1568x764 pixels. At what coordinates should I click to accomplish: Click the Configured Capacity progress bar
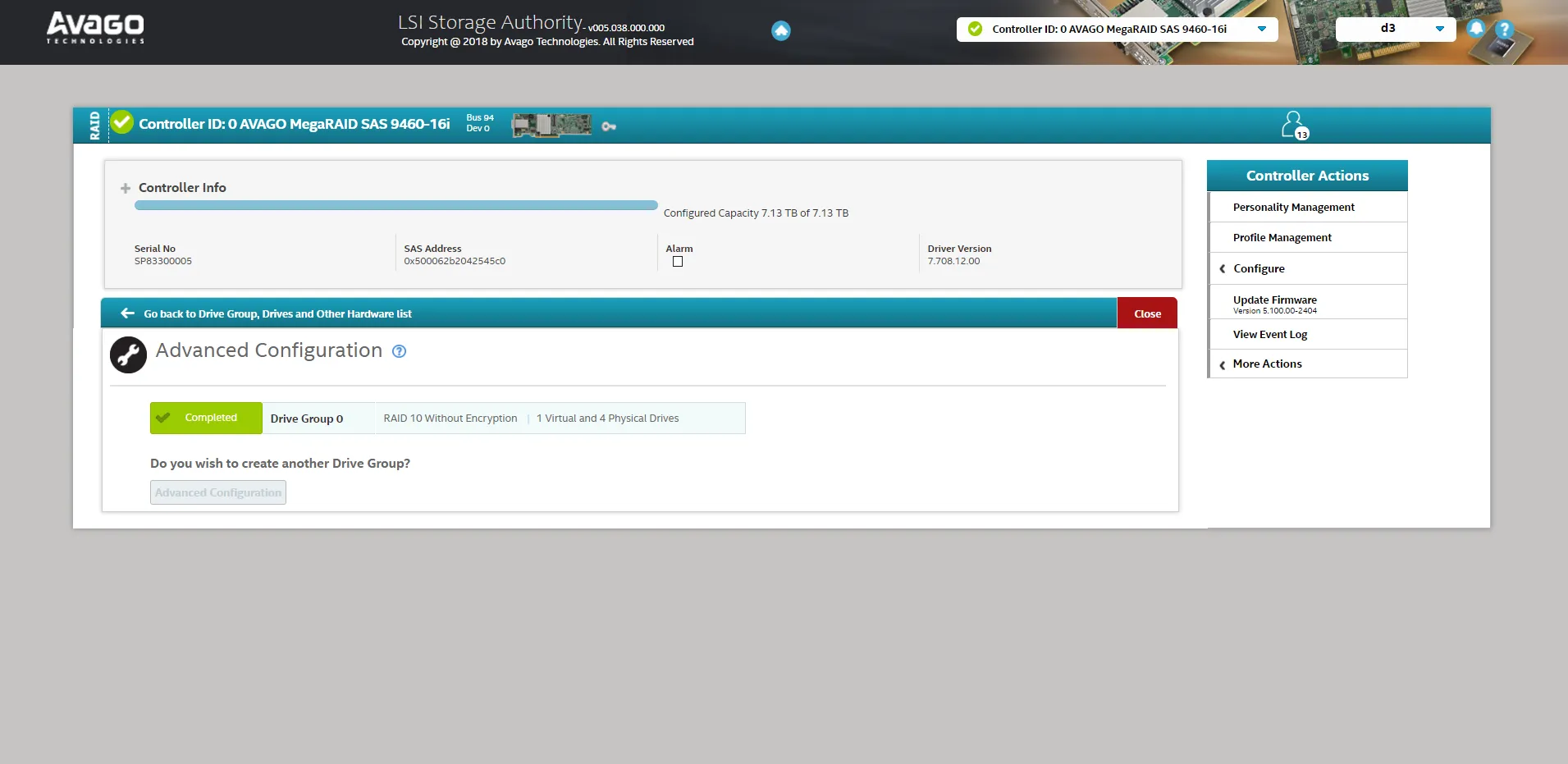point(395,205)
